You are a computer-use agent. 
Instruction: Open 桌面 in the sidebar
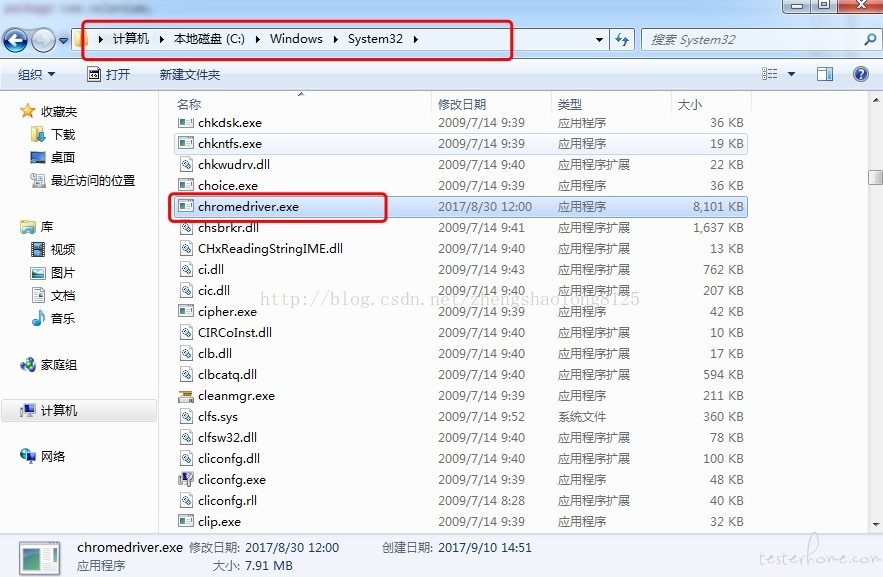point(63,158)
